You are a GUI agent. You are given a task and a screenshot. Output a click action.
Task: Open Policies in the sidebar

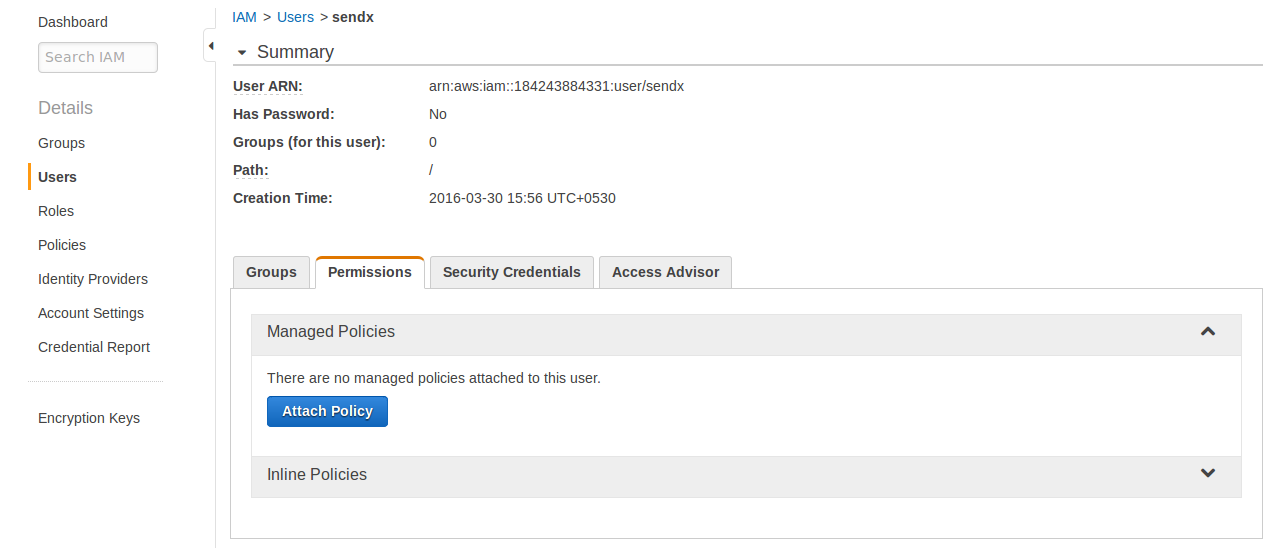62,245
